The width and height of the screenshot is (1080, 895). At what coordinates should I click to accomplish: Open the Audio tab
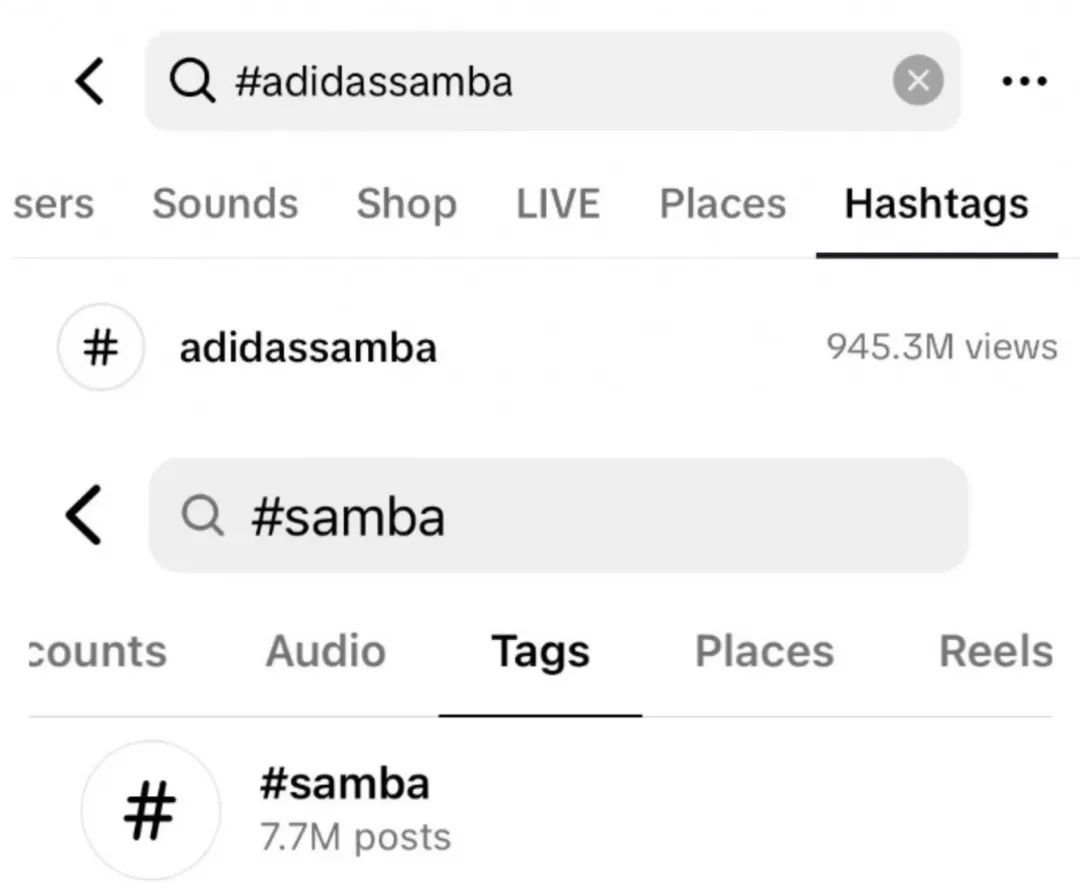325,652
